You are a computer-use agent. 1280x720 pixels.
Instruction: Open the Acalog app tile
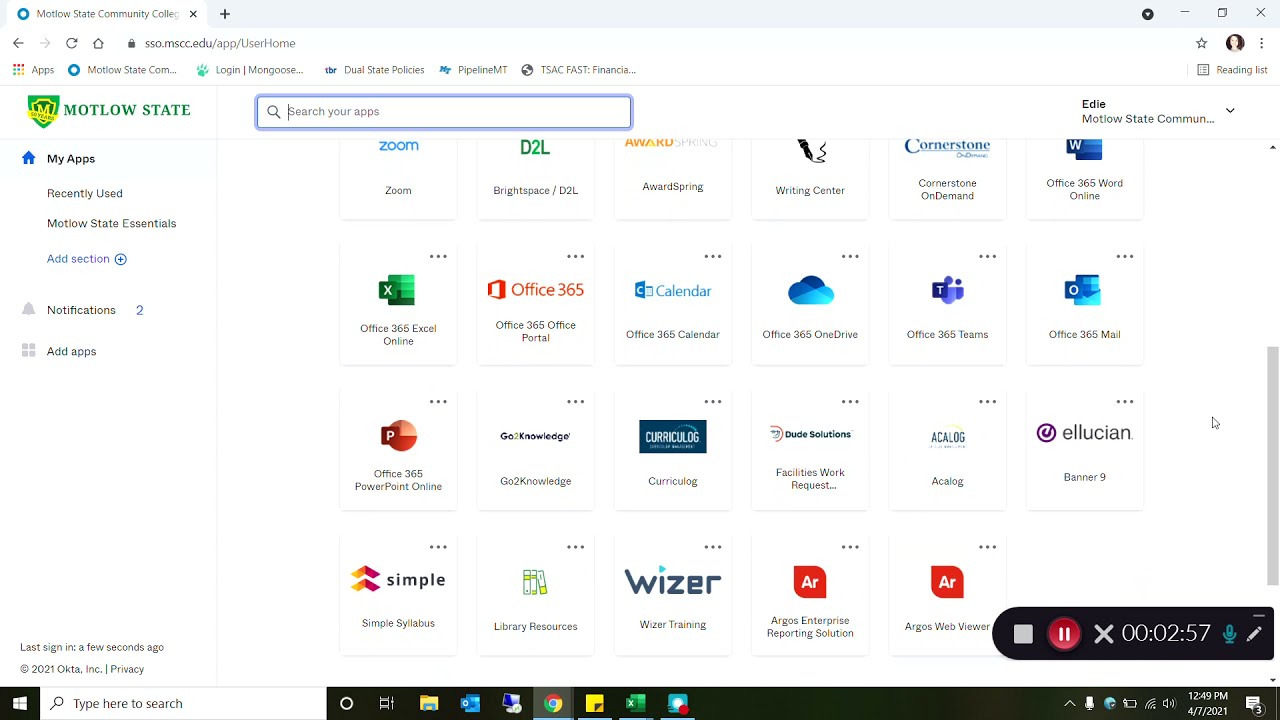tap(947, 450)
